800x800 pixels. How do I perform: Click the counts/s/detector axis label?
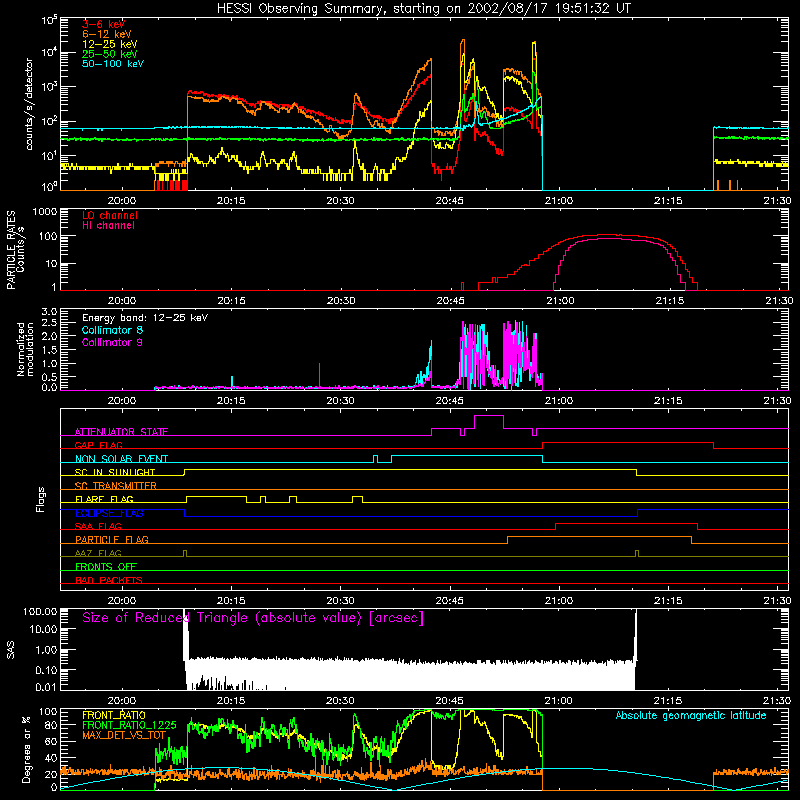pyautogui.click(x=29, y=104)
